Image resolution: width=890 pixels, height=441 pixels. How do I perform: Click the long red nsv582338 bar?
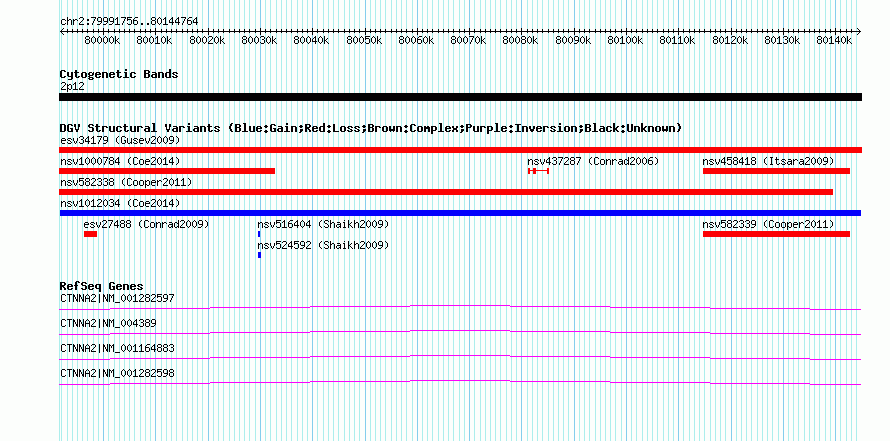click(446, 192)
